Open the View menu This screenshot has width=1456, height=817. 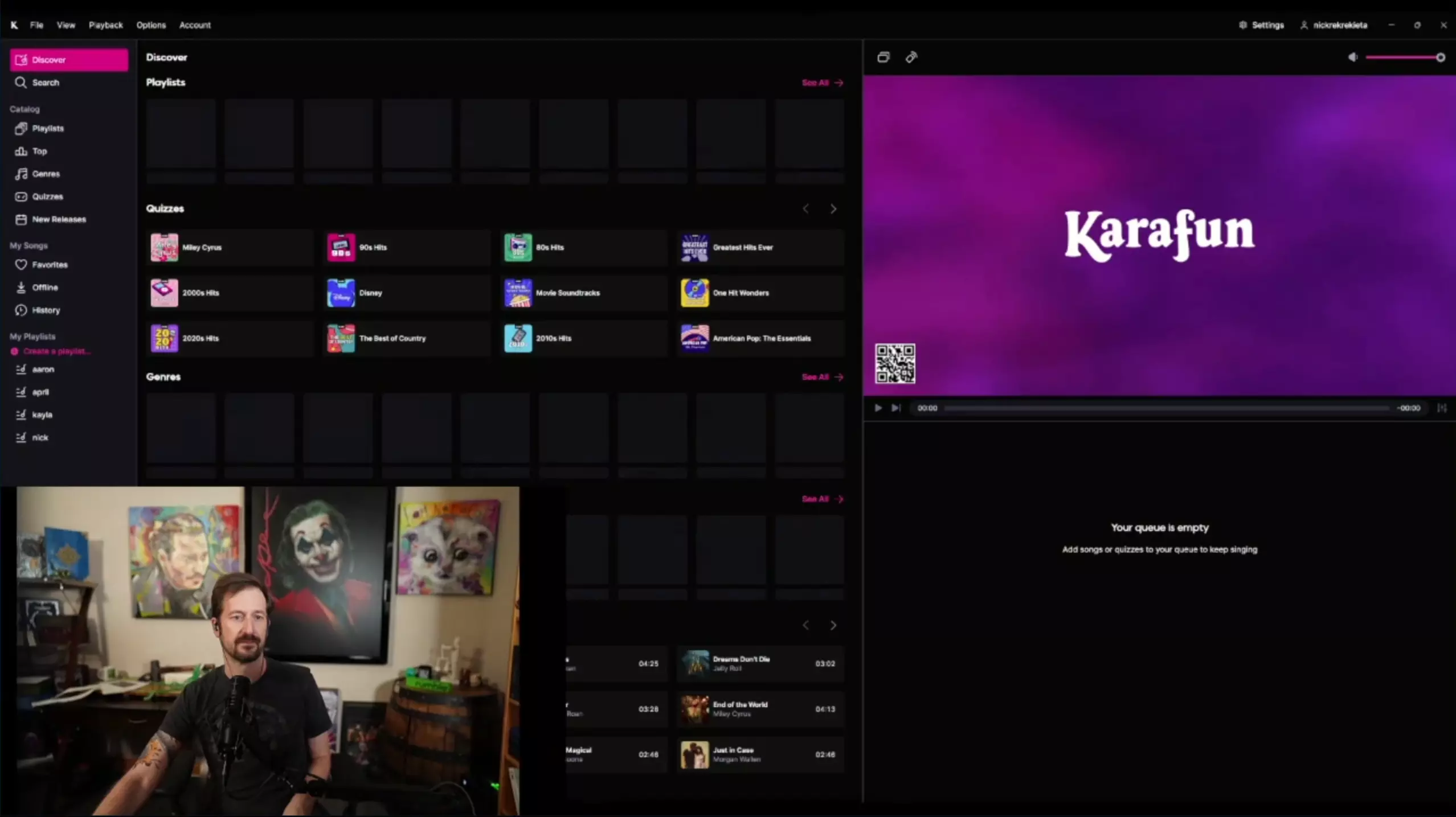[x=66, y=25]
